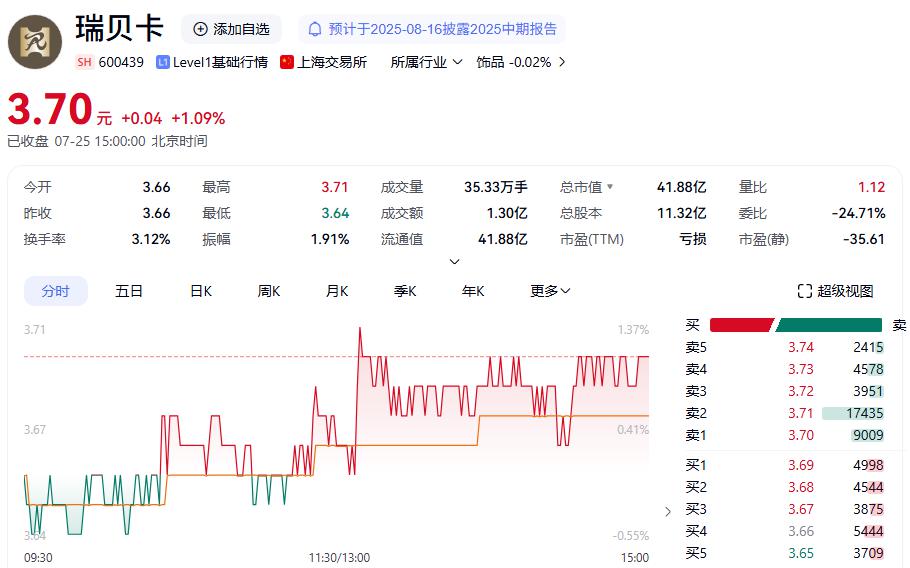The image size is (910, 568).
Task: Collapse order book with side arrow
Action: (x=668, y=512)
